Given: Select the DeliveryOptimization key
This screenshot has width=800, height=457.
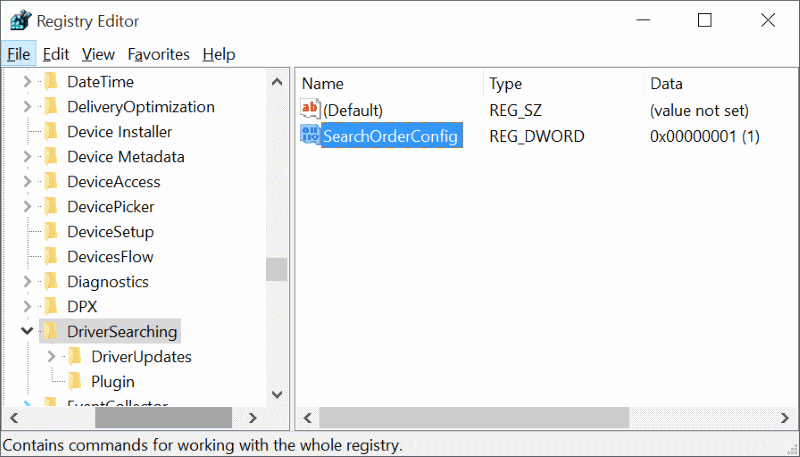Looking at the screenshot, I should 141,107.
